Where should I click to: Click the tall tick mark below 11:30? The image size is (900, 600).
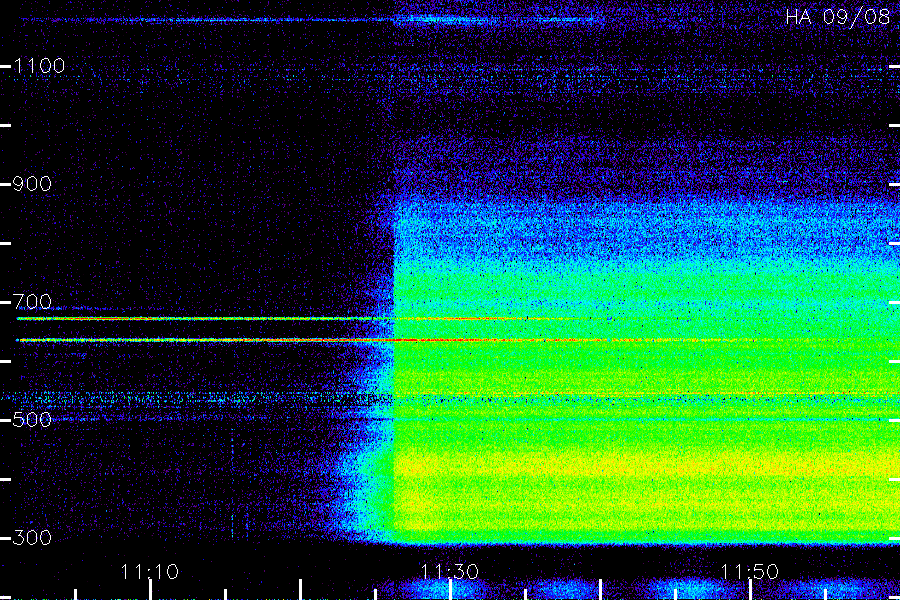pos(450,590)
